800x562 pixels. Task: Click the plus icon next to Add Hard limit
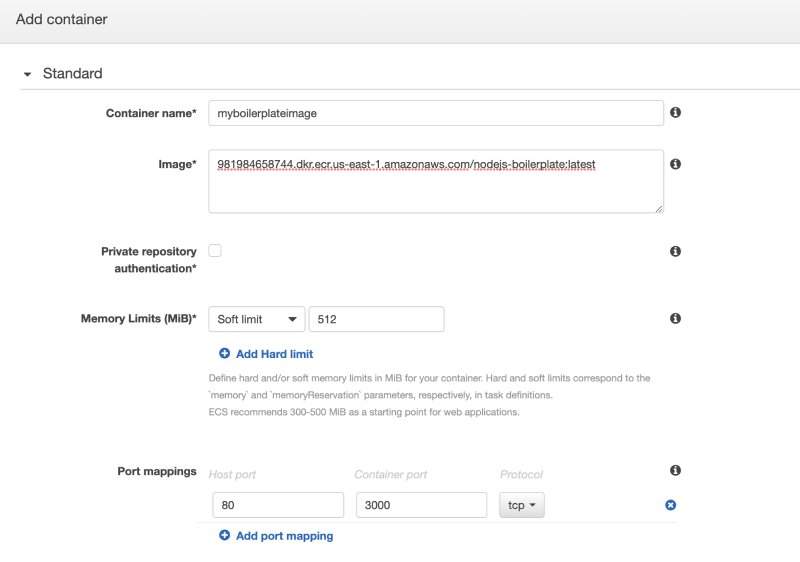[224, 353]
